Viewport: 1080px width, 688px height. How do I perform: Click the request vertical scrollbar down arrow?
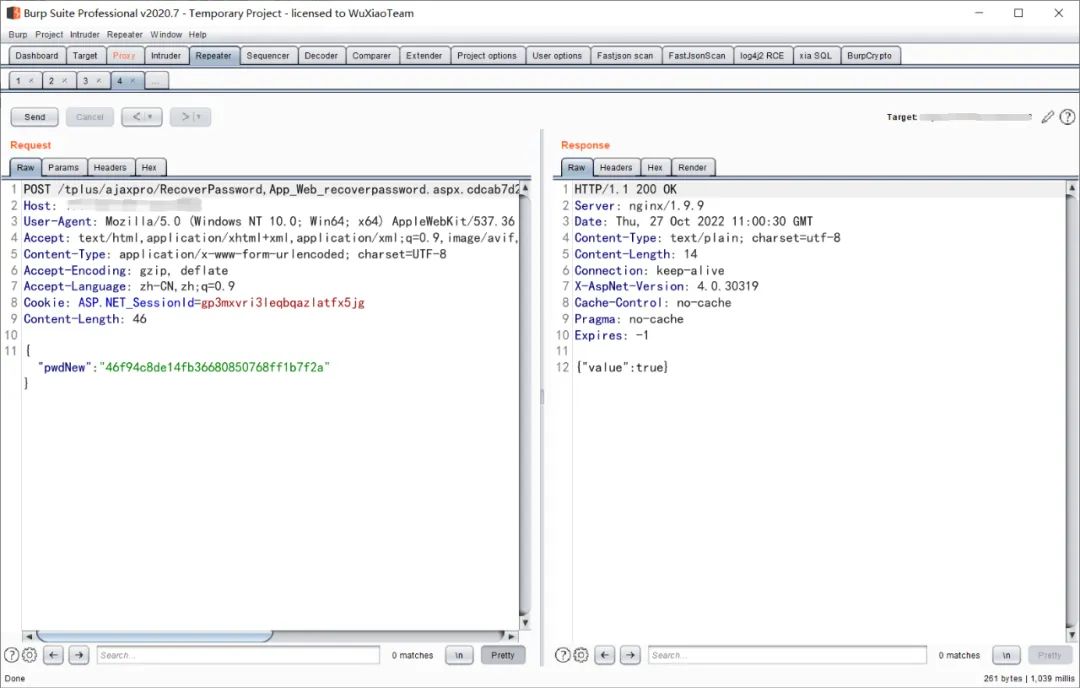(x=525, y=623)
